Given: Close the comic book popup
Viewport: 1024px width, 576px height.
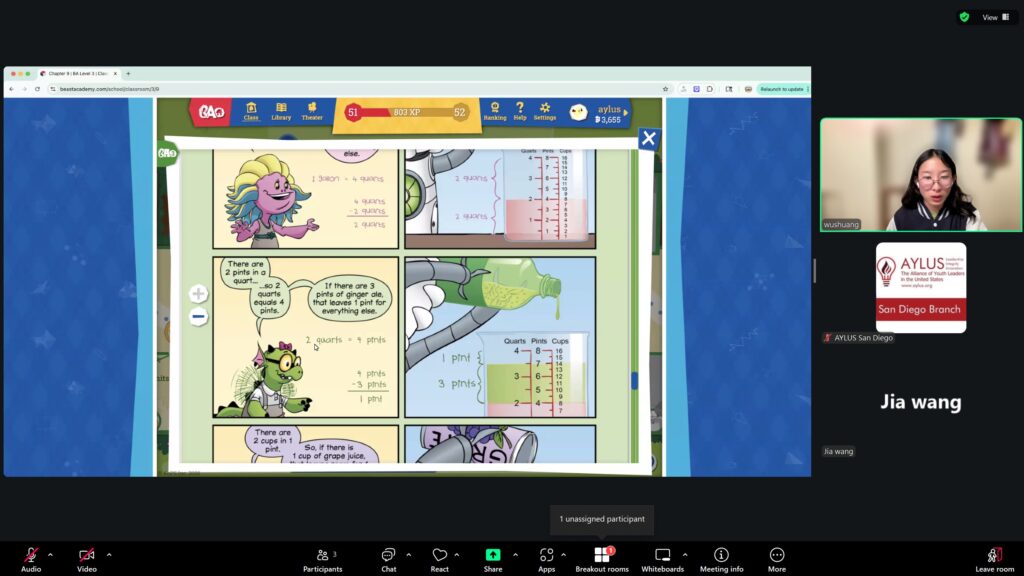Looking at the screenshot, I should [x=649, y=139].
